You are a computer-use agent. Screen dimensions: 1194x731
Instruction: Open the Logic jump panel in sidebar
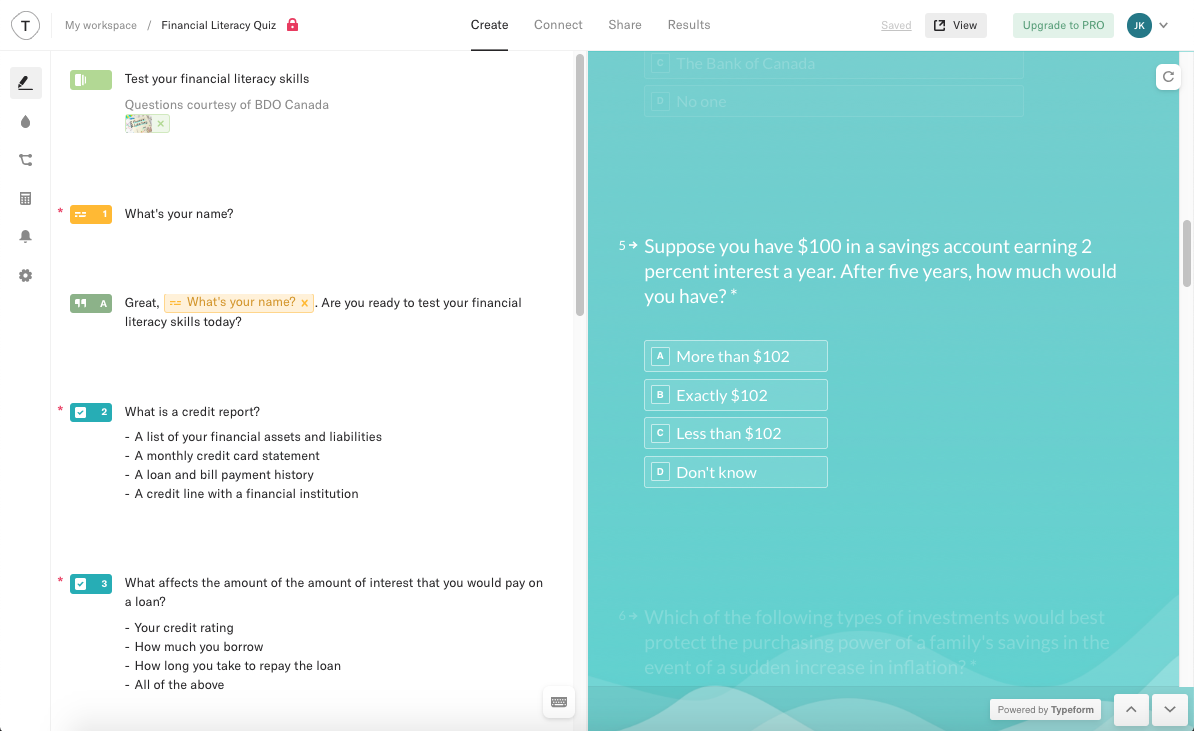(25, 160)
